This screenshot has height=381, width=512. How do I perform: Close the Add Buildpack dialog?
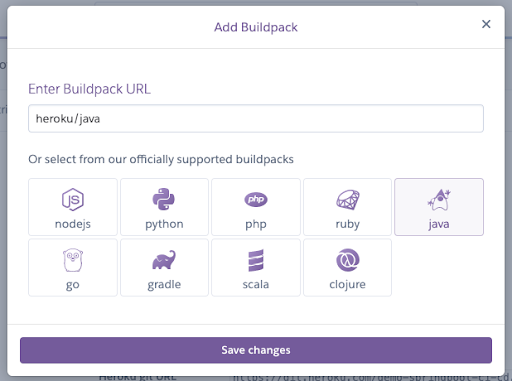coord(486,24)
